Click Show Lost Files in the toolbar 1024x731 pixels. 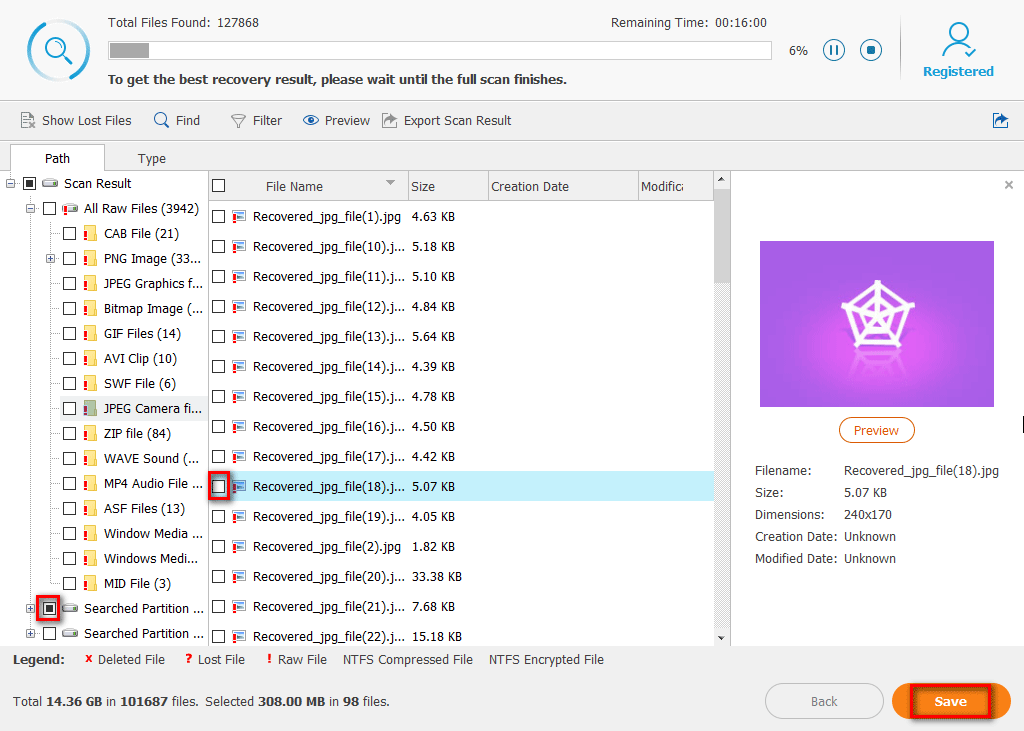click(76, 120)
